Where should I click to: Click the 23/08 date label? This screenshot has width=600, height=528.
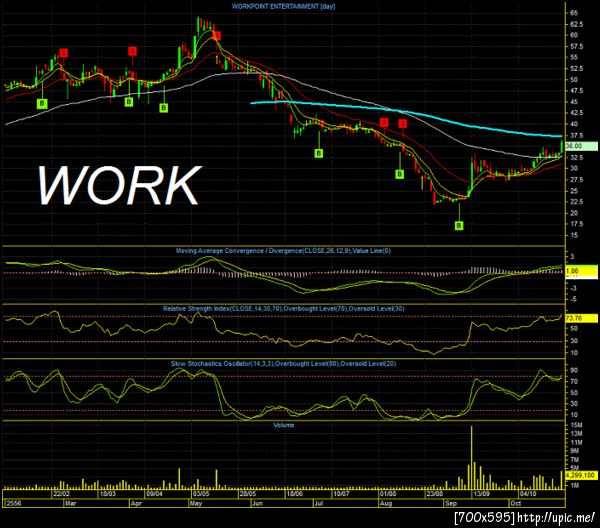(435, 494)
